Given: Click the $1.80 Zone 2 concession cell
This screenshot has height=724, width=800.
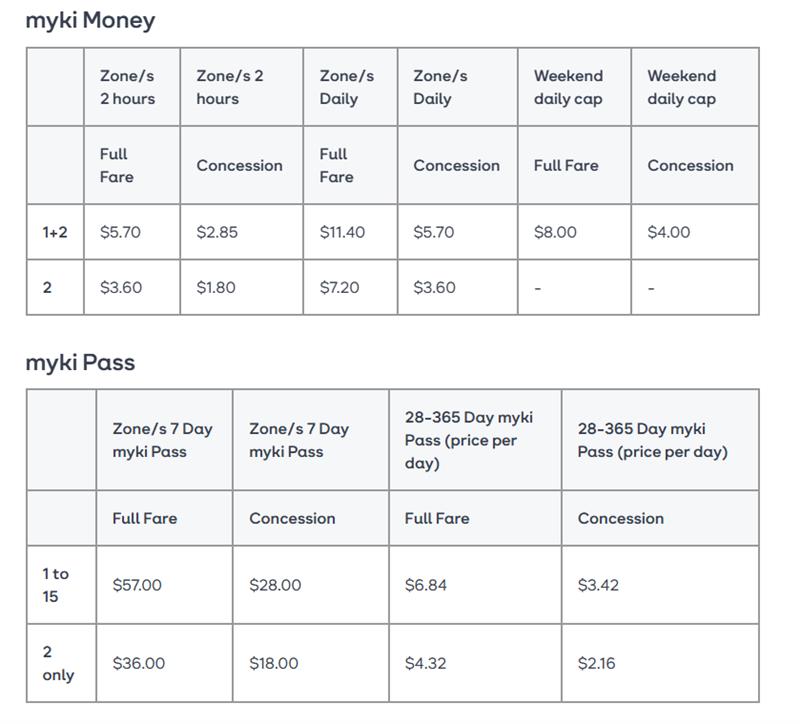Looking at the screenshot, I should pyautogui.click(x=216, y=287).
